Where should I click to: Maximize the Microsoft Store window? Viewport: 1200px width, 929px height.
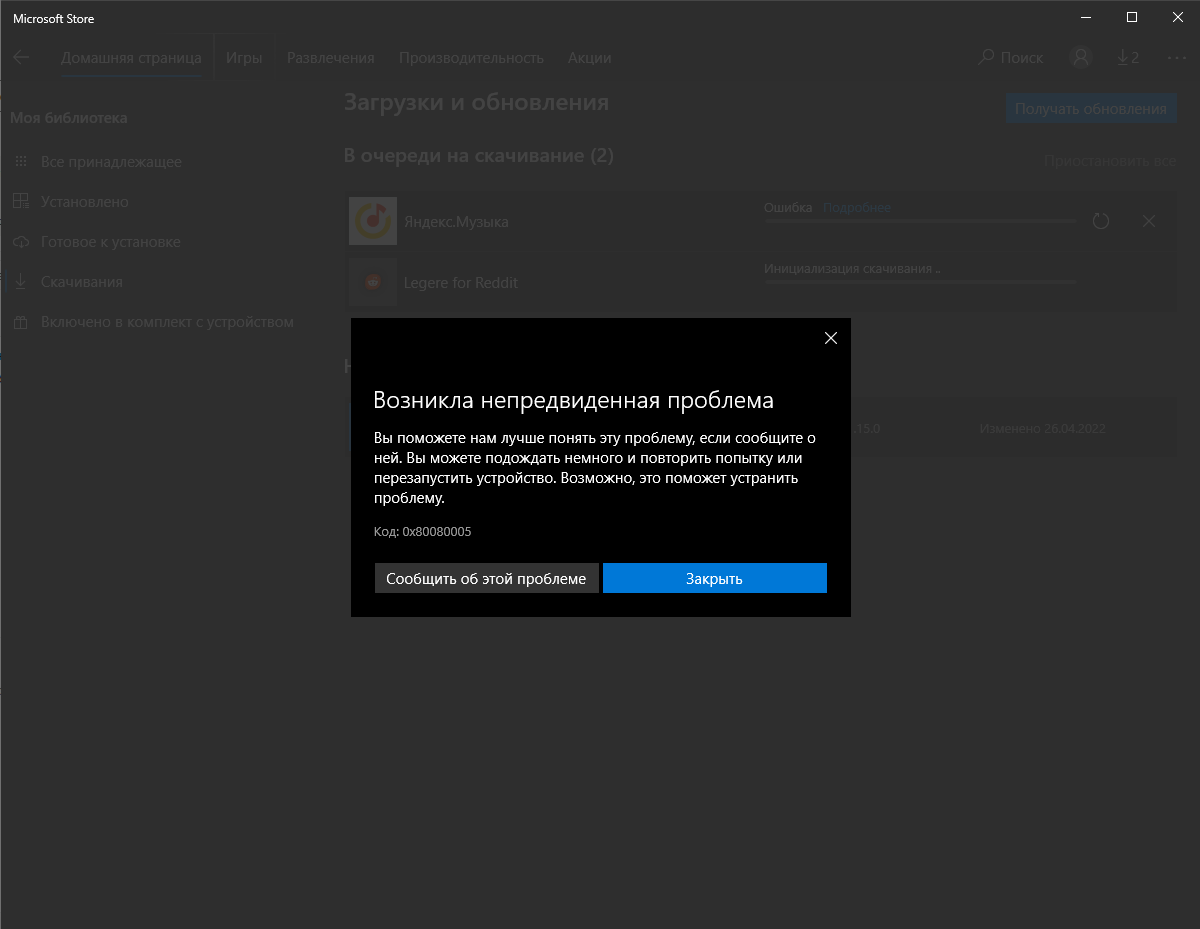1131,17
